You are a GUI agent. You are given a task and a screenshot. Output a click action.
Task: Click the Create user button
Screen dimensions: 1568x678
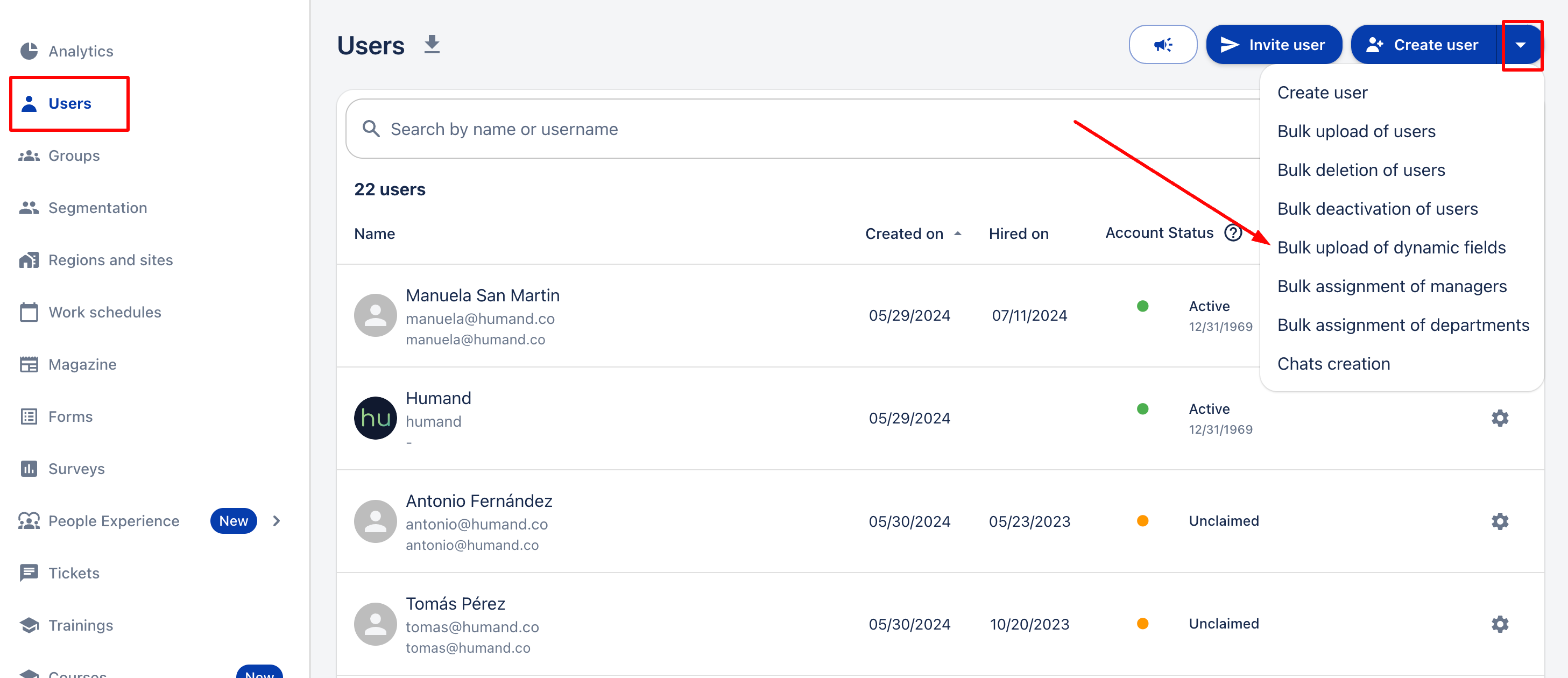pyautogui.click(x=1423, y=45)
